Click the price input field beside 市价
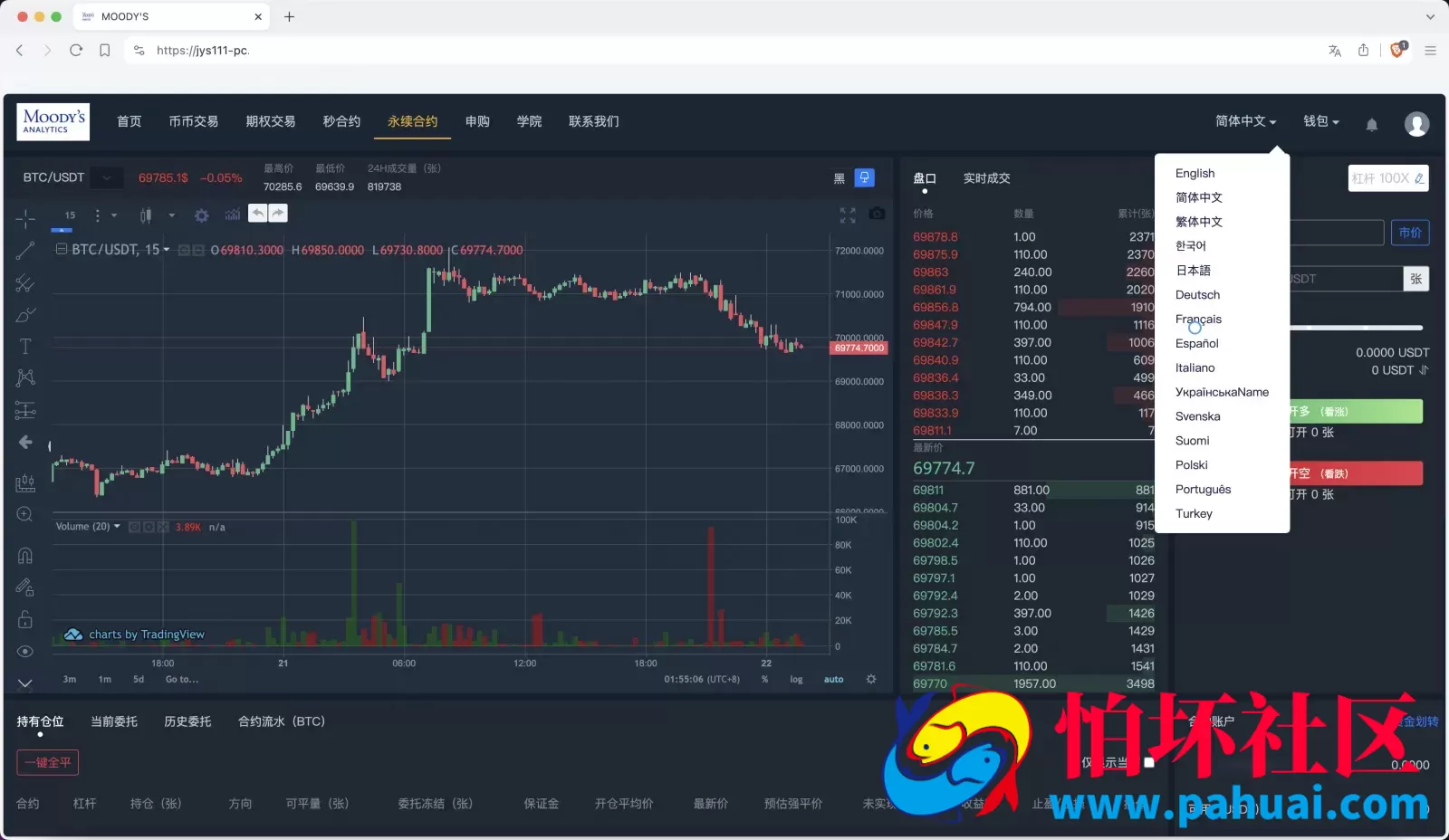Viewport: 1449px width, 840px height. click(1337, 233)
